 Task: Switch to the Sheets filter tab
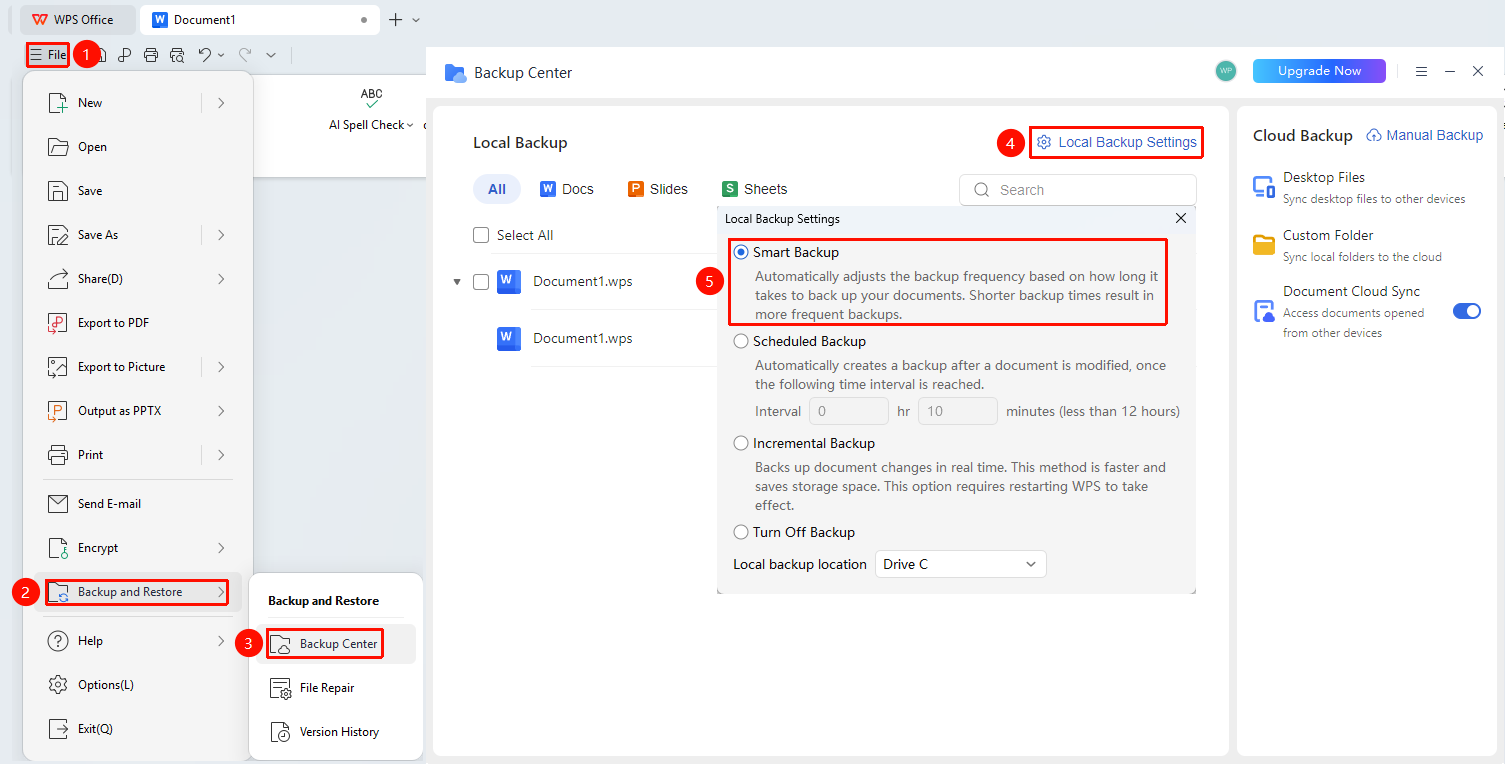click(x=754, y=189)
